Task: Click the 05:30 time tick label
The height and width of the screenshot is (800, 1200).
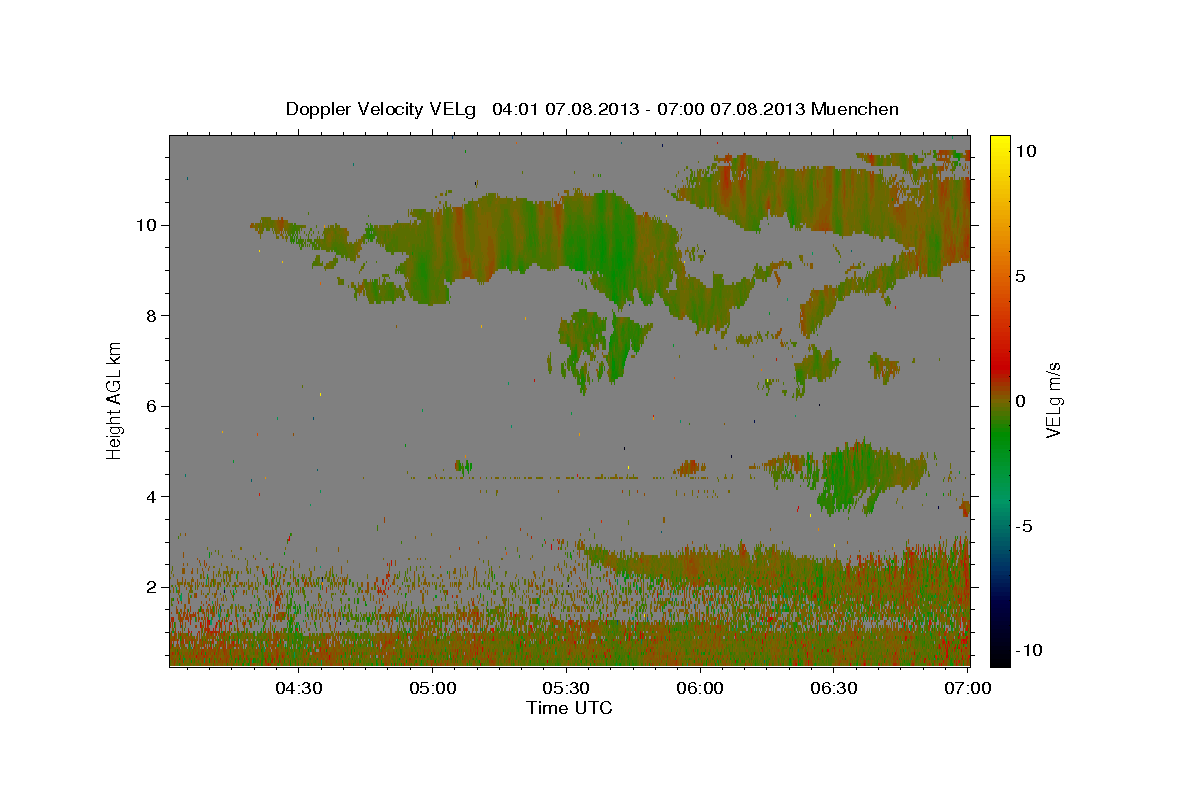Action: [x=566, y=688]
